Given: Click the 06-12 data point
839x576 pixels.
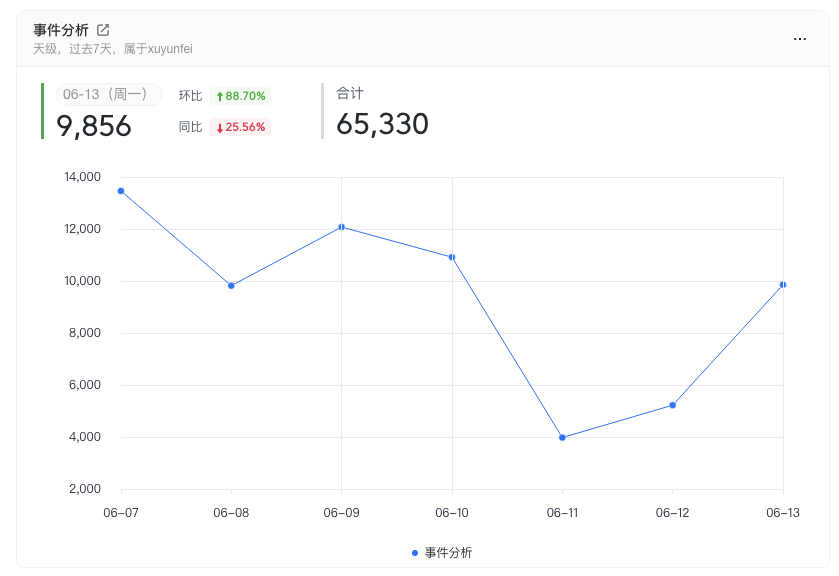Looking at the screenshot, I should pyautogui.click(x=673, y=405).
